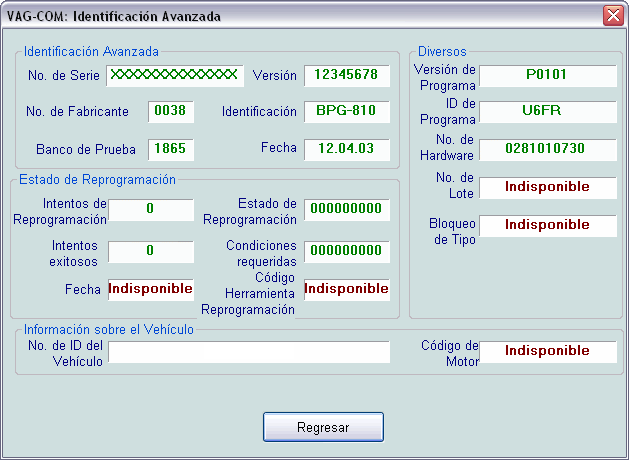Click the No. de Fabricante field

coord(171,111)
